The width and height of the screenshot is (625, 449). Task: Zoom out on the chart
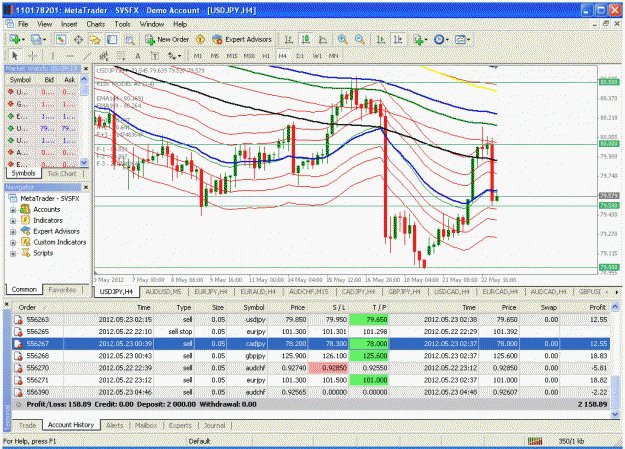click(x=360, y=39)
